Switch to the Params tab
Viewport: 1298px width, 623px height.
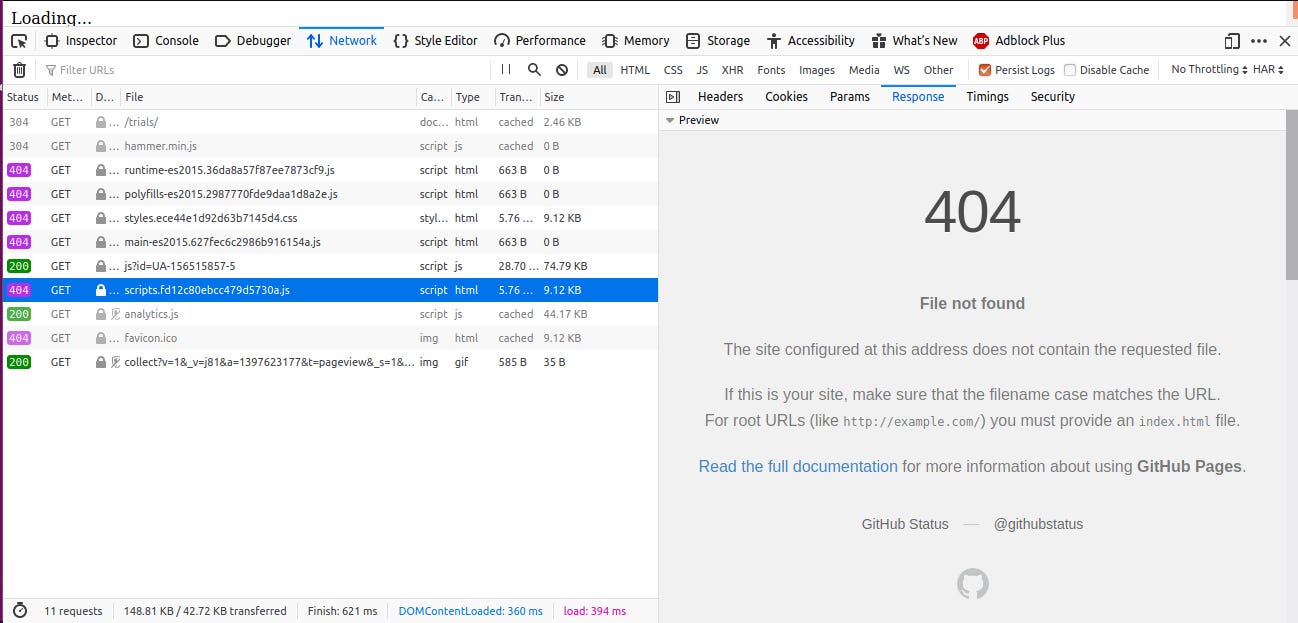coord(849,97)
